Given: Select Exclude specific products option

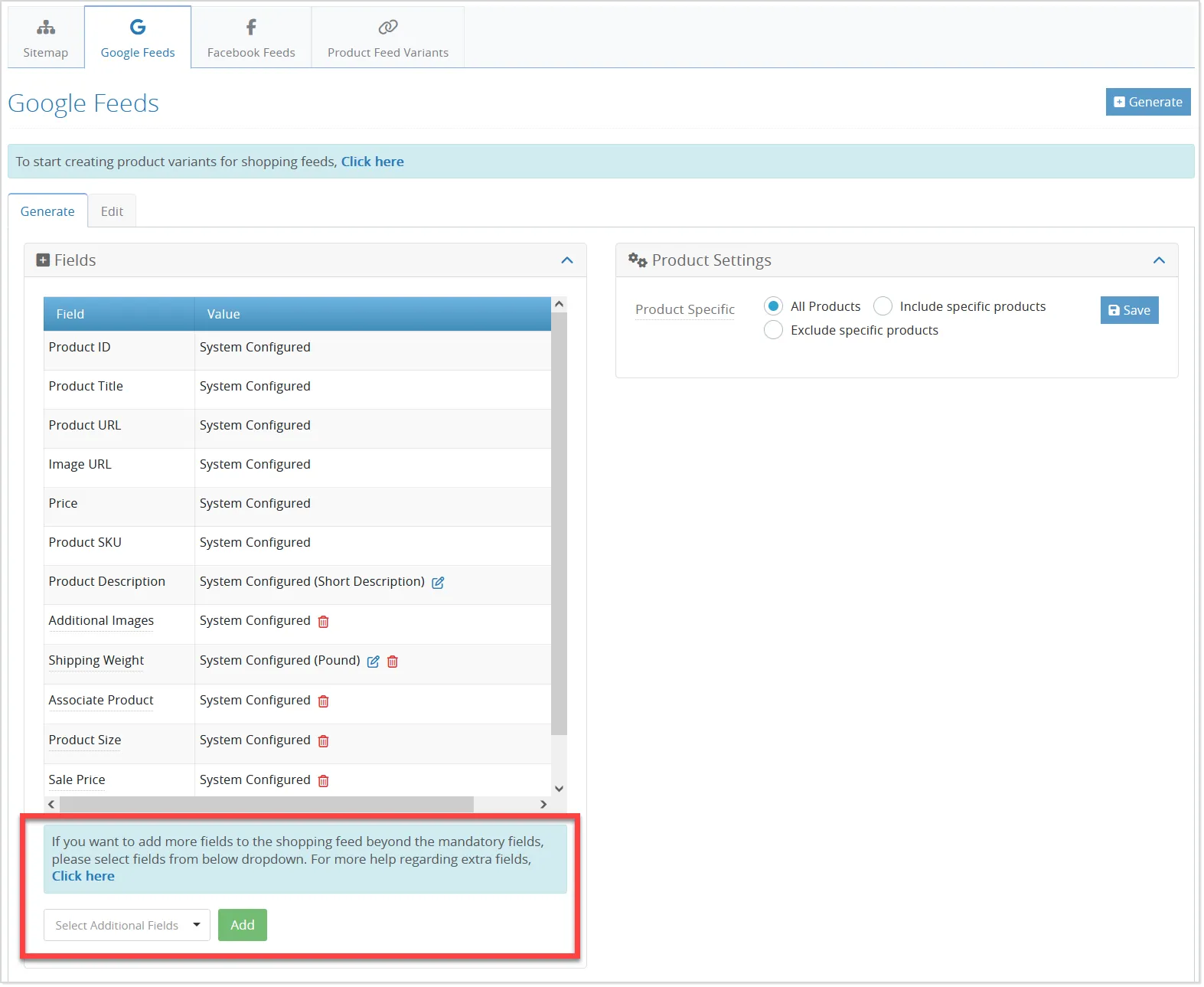Looking at the screenshot, I should tap(774, 330).
